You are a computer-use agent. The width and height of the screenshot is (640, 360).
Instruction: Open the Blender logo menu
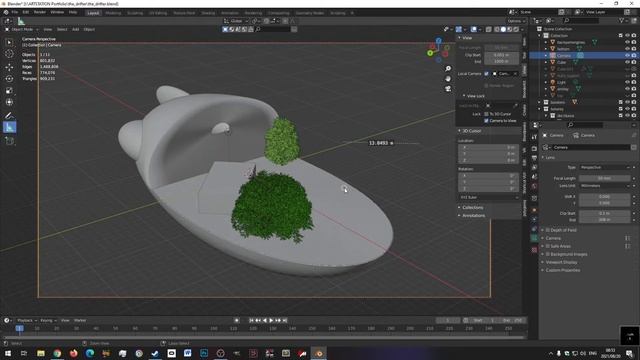click(6, 12)
